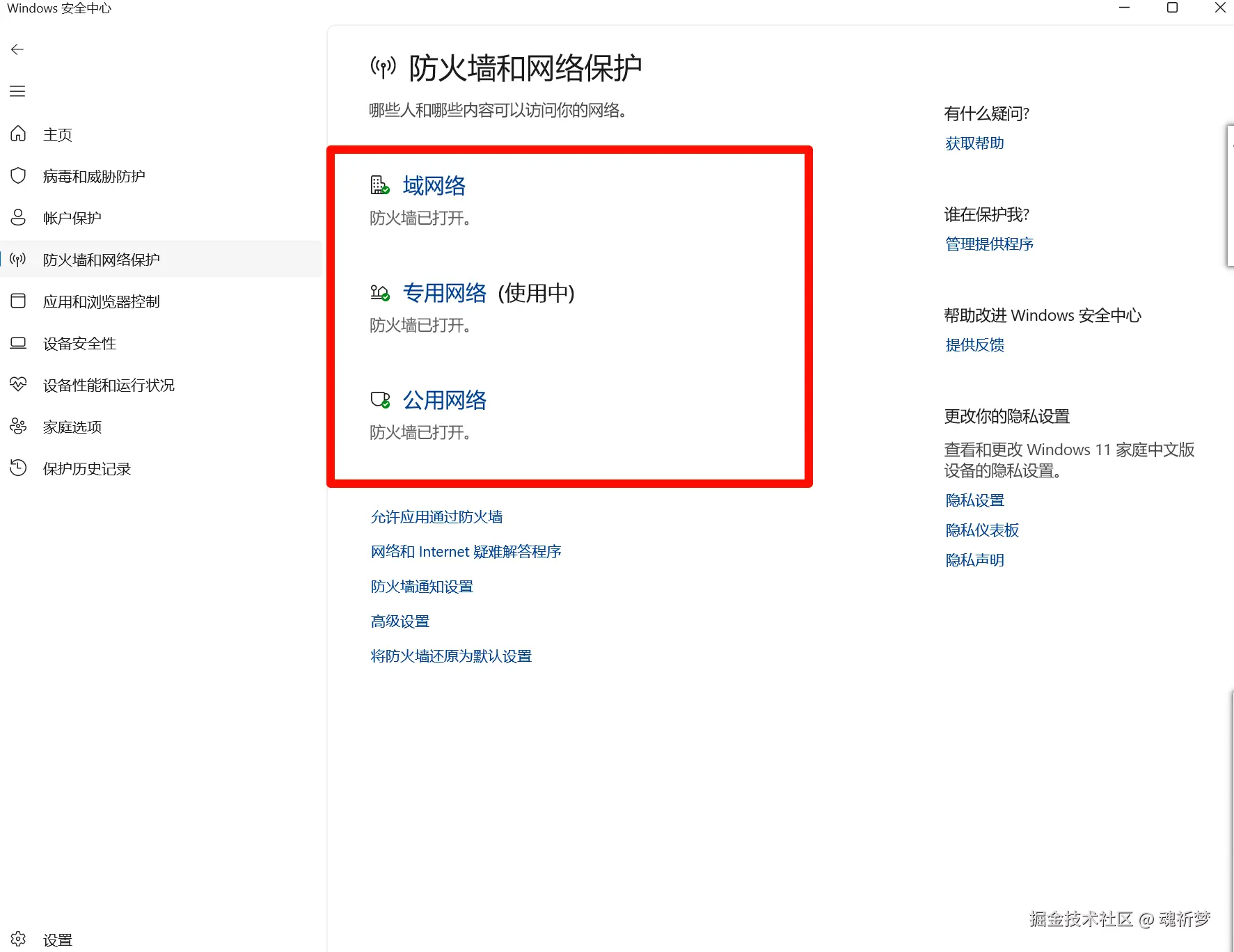Click the large antenna icon beside page title
The image size is (1234, 952).
383,68
